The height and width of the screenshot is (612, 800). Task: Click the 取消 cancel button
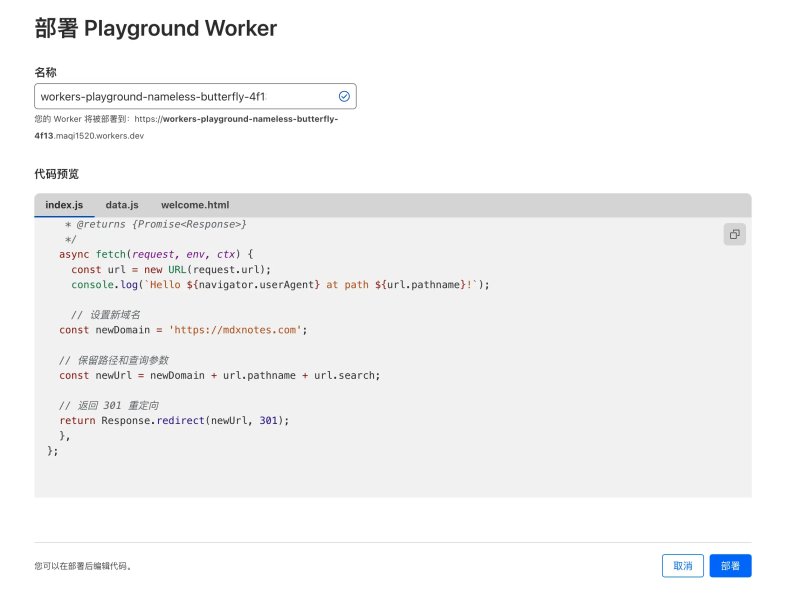[x=683, y=566]
